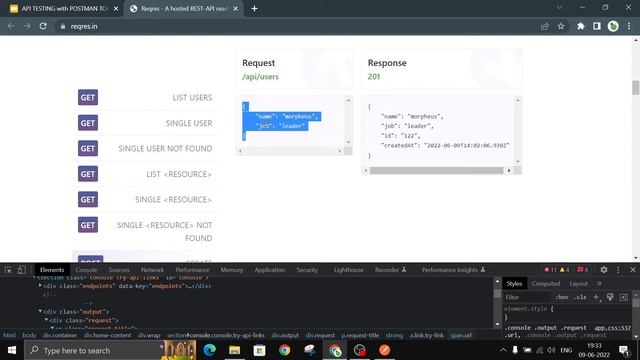Switch to DevTools Memory tab
Image resolution: width=640 pixels, height=360 pixels.
[231, 270]
